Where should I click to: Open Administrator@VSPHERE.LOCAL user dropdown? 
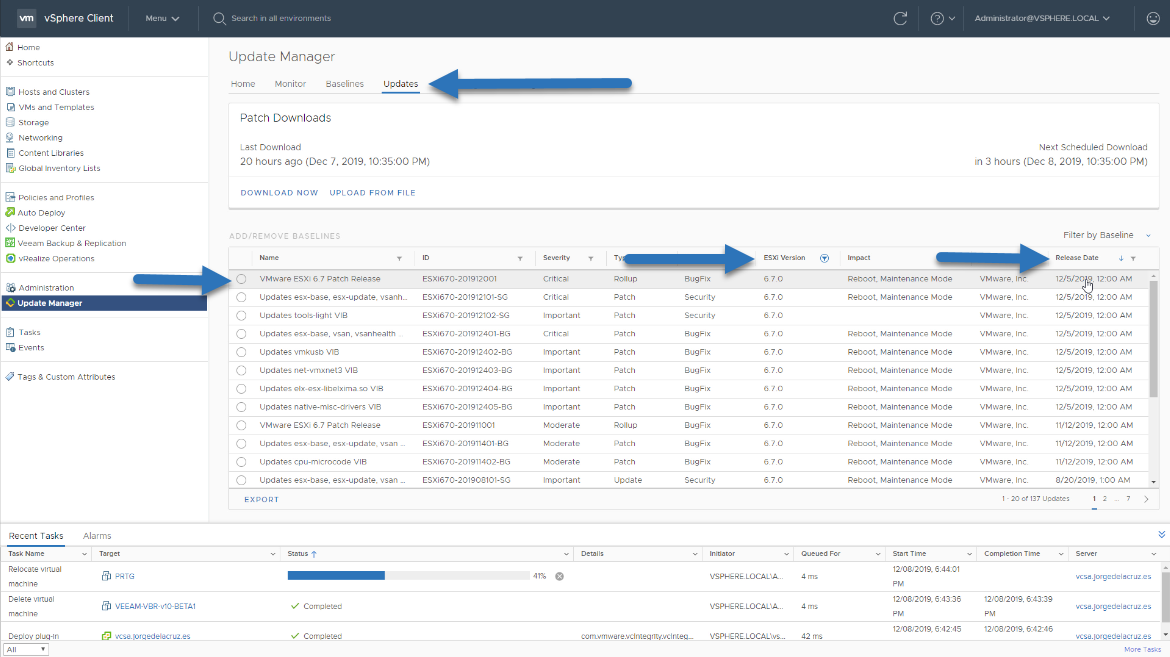click(1042, 19)
